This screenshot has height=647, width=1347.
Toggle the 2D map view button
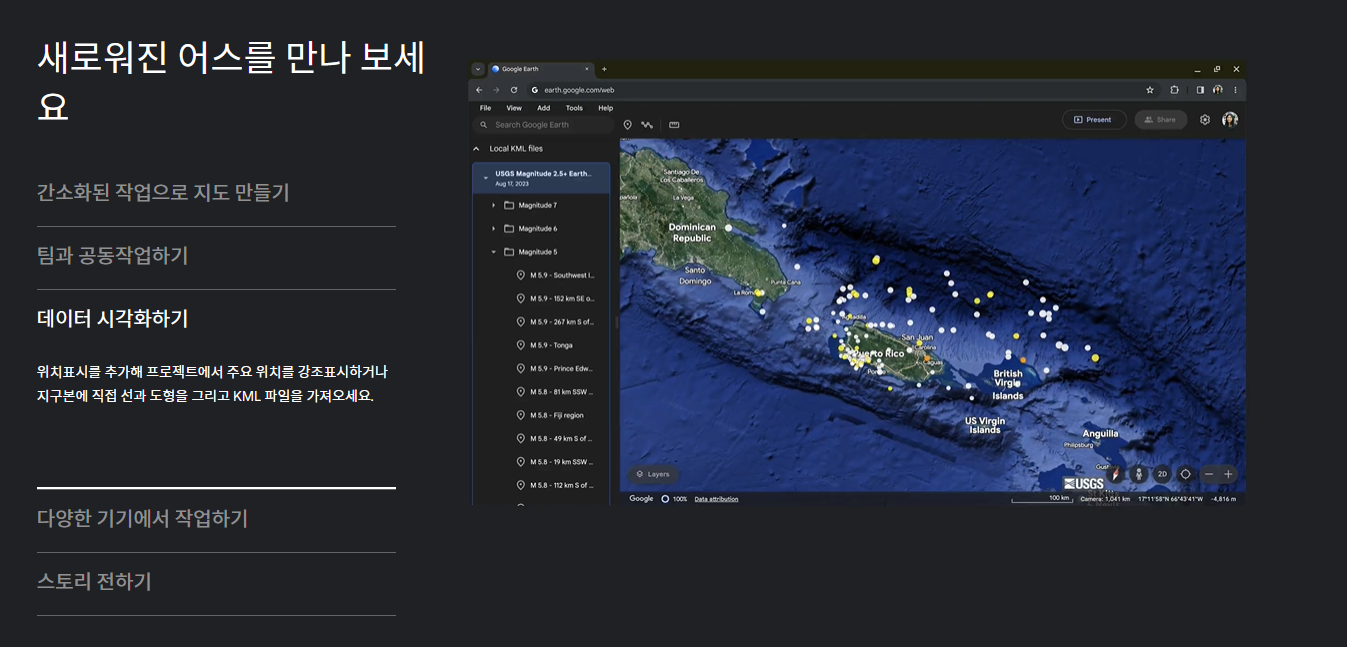point(1162,474)
